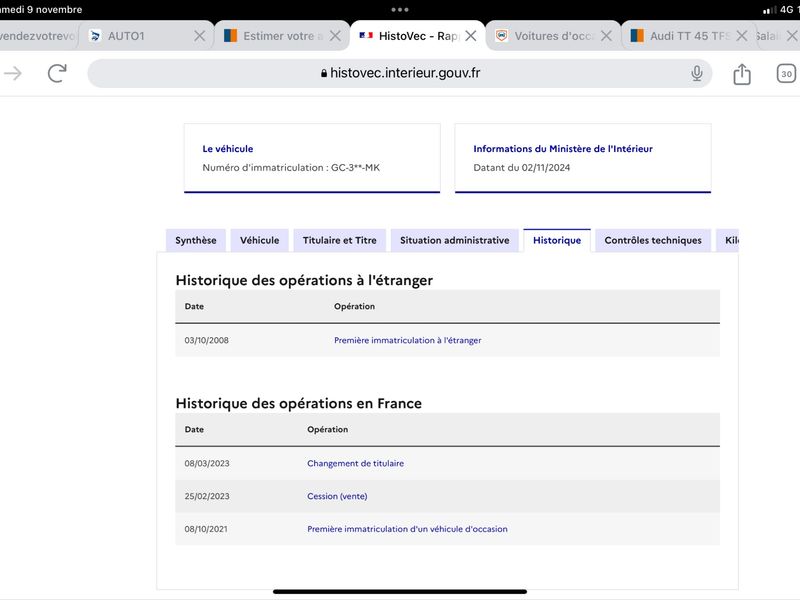
Task: Close the Audi TT 45 TFS tab
Action: tap(742, 36)
